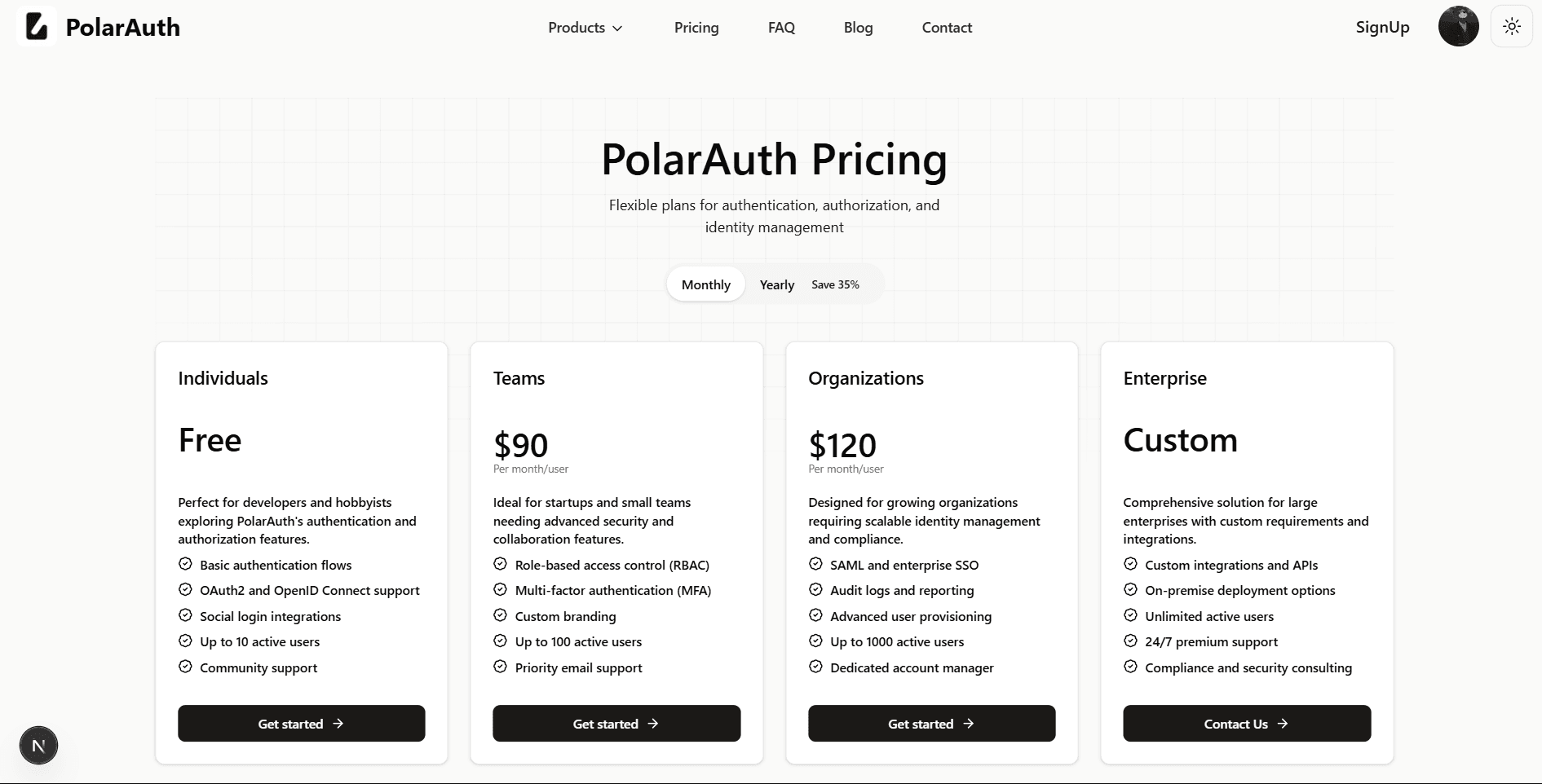
Task: Click the user avatar in the top bar
Action: pos(1459,25)
